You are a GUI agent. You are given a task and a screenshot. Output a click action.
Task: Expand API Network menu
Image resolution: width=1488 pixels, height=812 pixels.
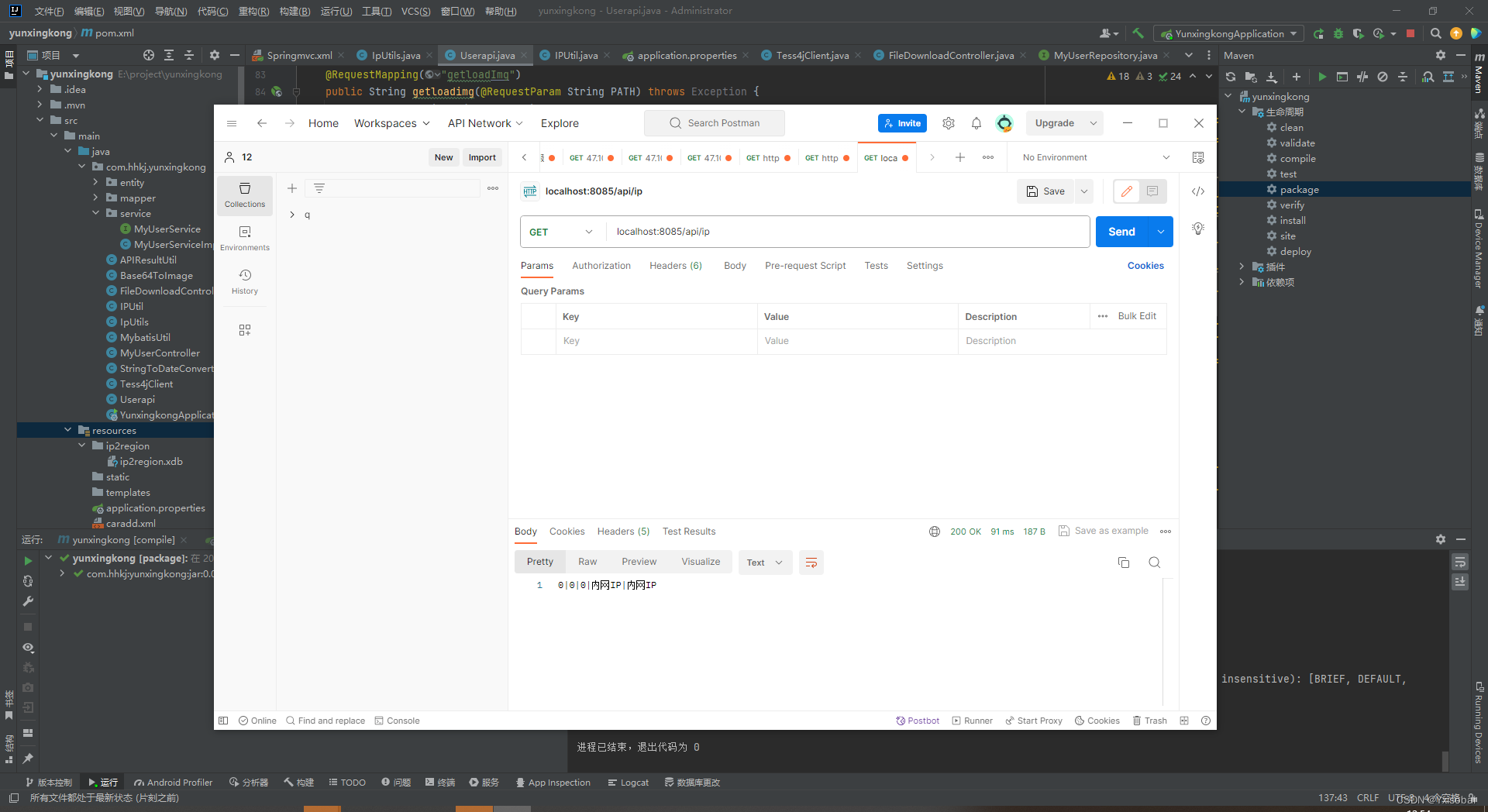(485, 123)
